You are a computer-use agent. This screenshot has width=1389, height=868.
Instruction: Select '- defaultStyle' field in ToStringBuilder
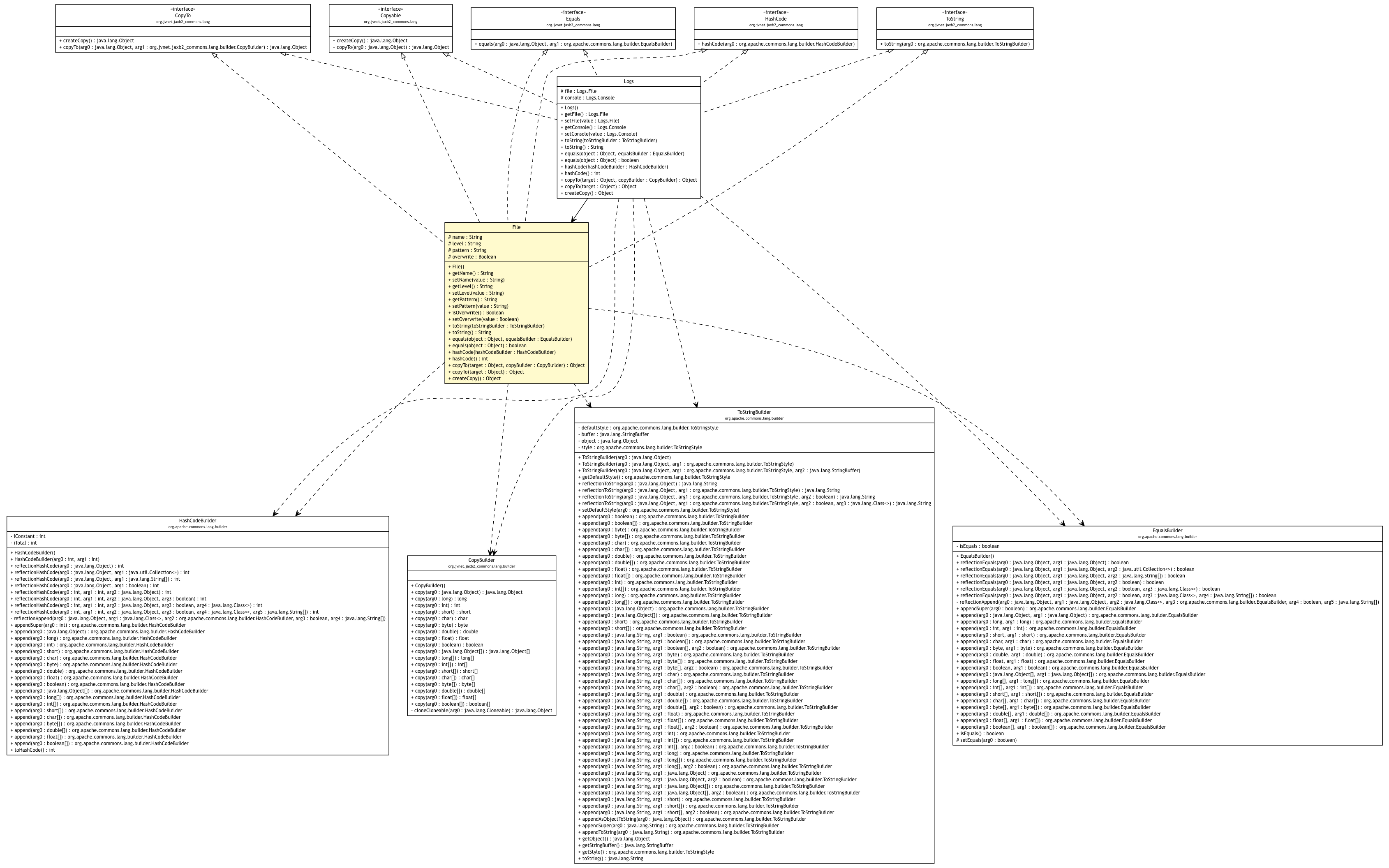coord(648,428)
